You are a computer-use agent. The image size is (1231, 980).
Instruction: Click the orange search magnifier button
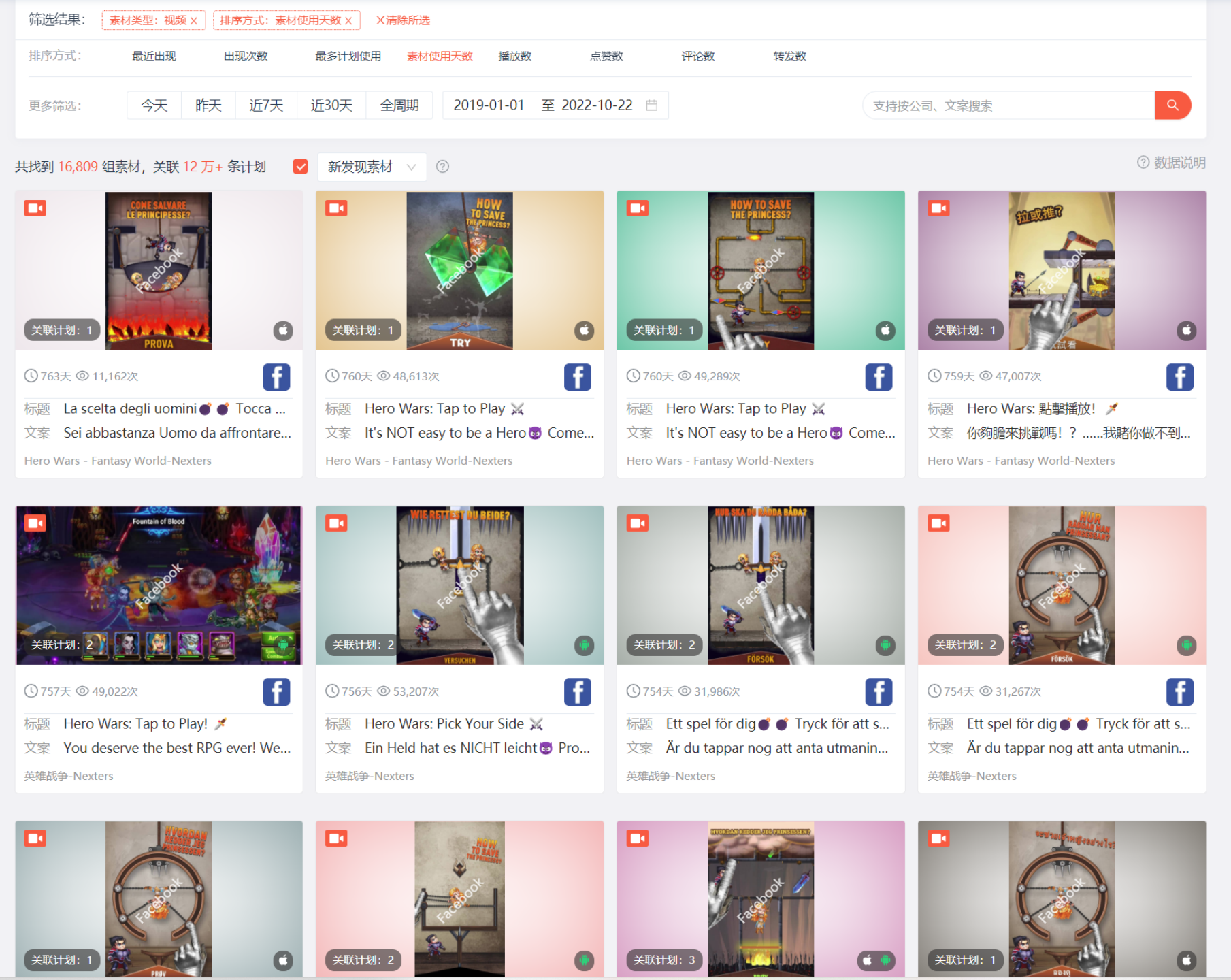(1172, 105)
